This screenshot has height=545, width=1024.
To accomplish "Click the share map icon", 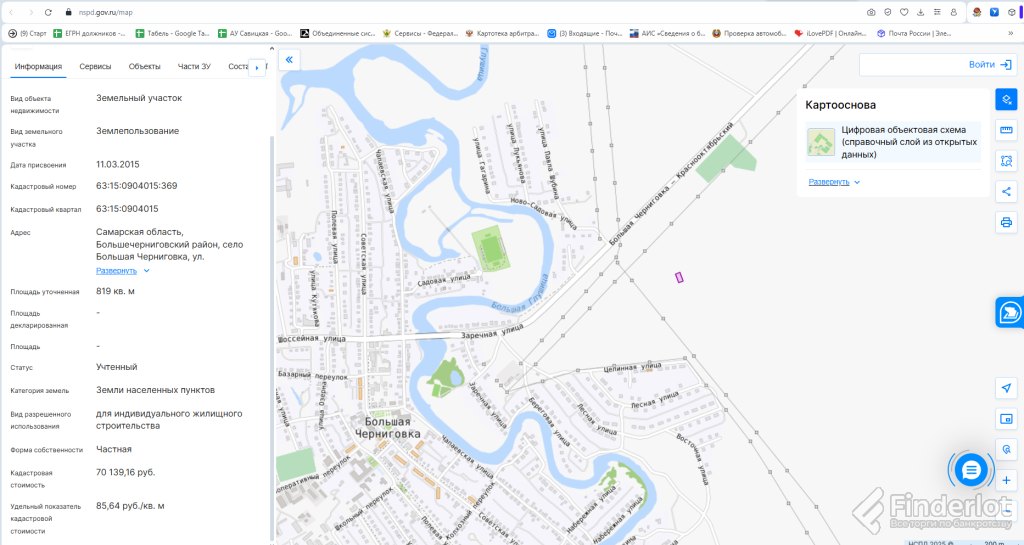I will pos(1006,191).
